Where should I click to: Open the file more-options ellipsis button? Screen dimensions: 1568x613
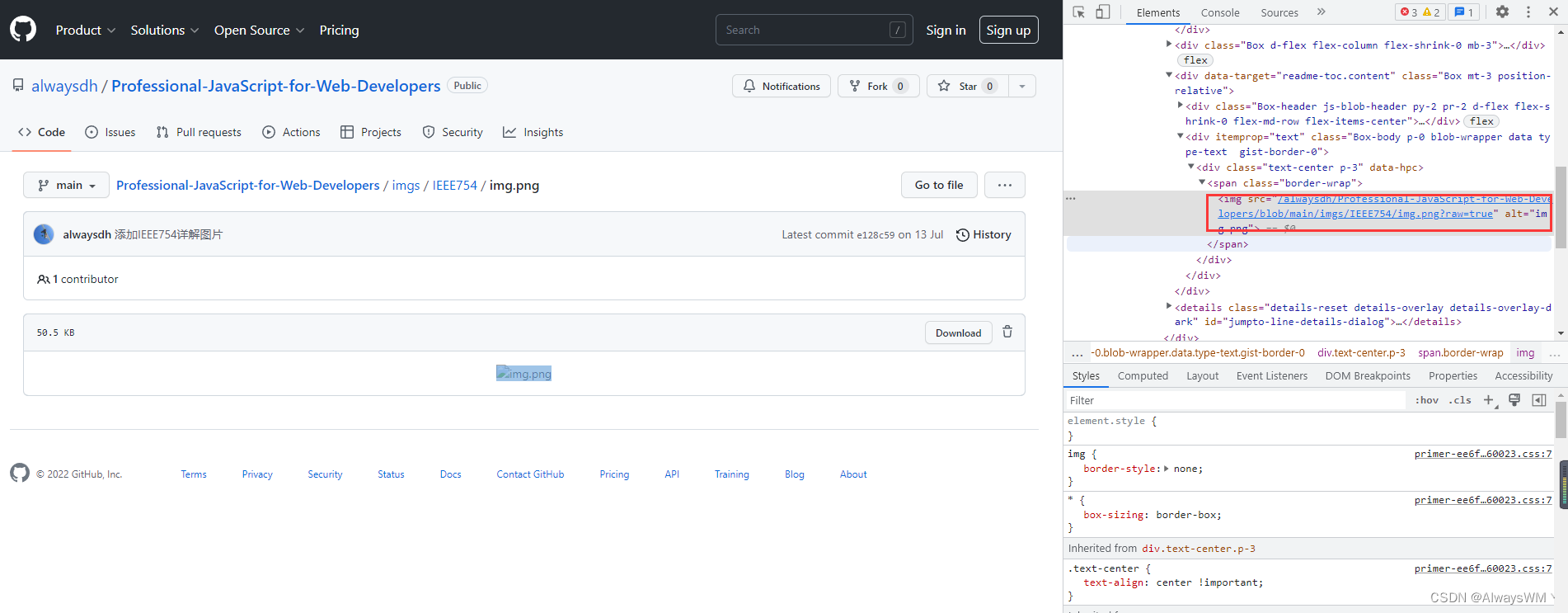pos(1005,185)
